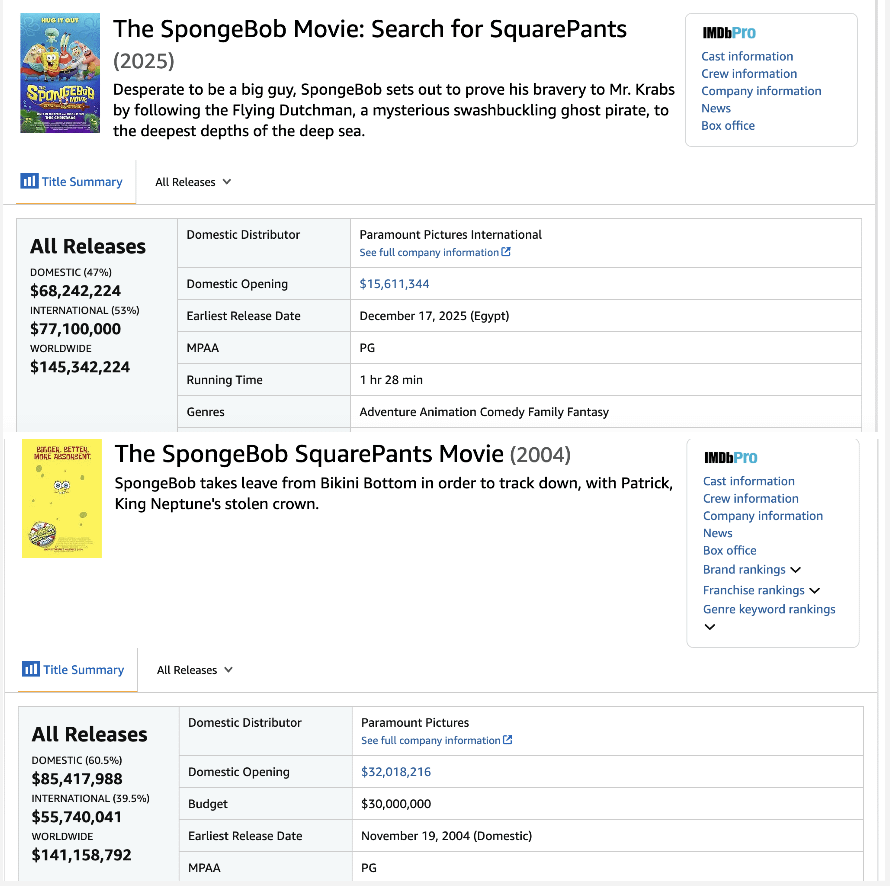Expand the Brand rankings chevron

point(796,570)
